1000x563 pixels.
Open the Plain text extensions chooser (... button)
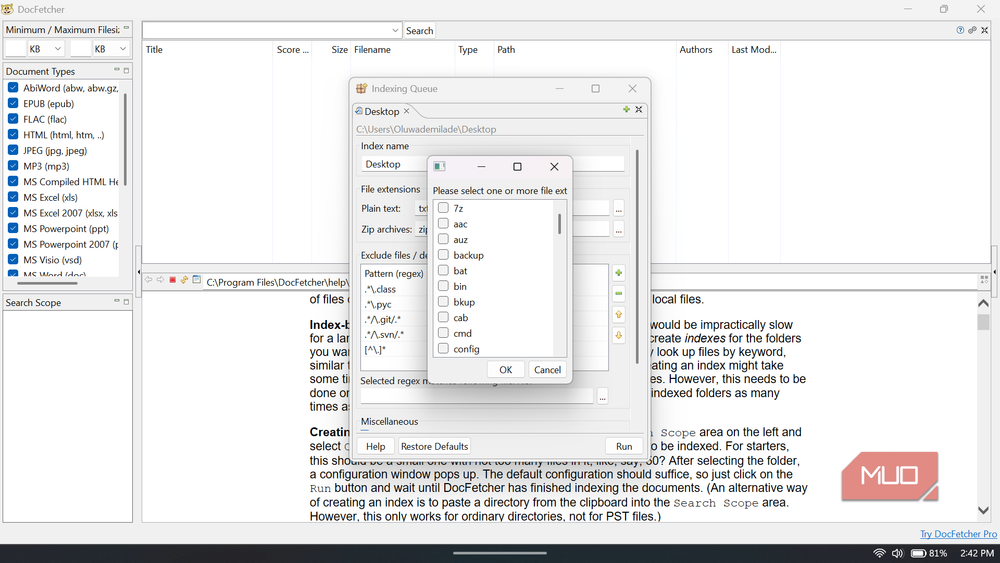point(619,208)
